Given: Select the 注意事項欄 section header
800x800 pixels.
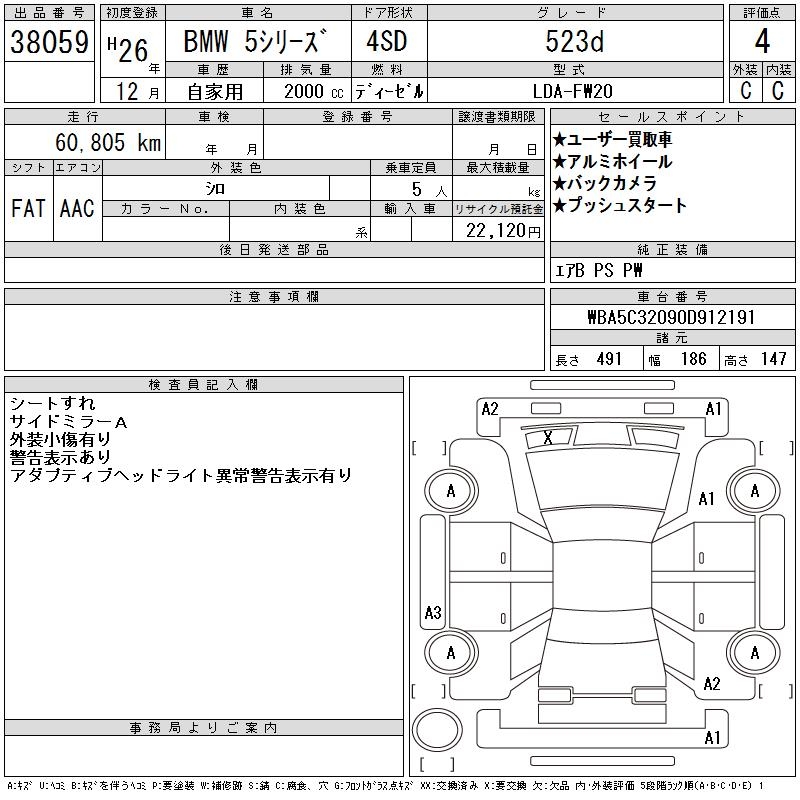Looking at the screenshot, I should click(274, 297).
